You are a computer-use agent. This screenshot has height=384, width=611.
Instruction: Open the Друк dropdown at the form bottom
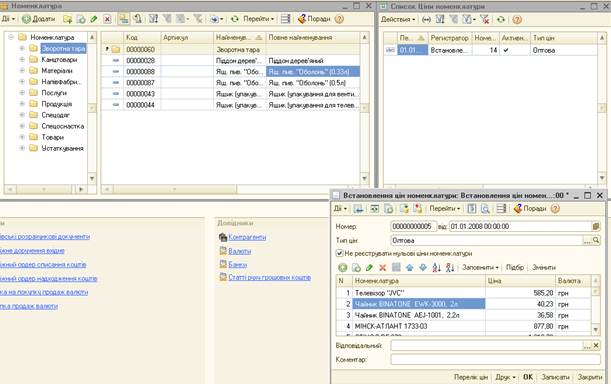(505, 377)
